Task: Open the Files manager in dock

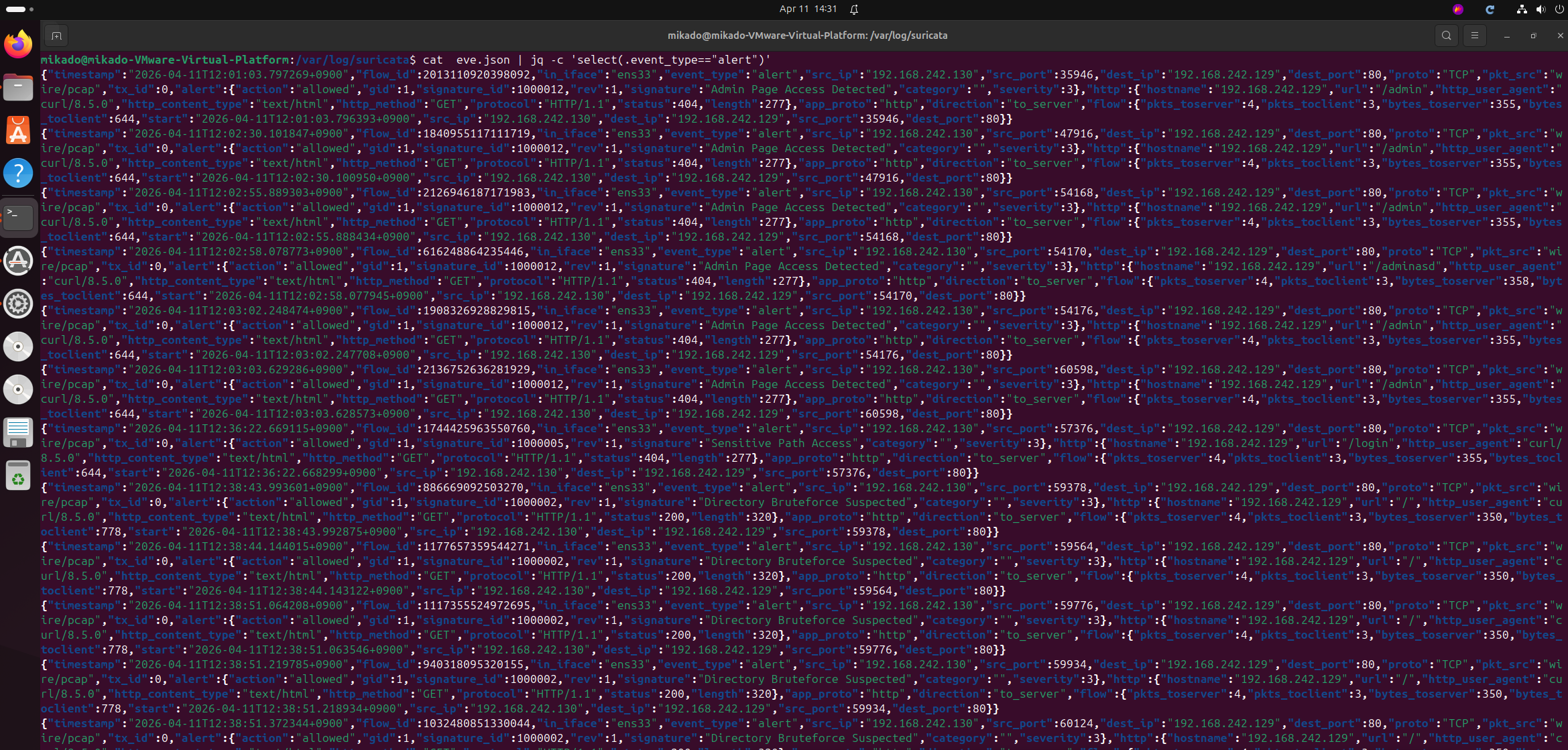Action: 18,87
